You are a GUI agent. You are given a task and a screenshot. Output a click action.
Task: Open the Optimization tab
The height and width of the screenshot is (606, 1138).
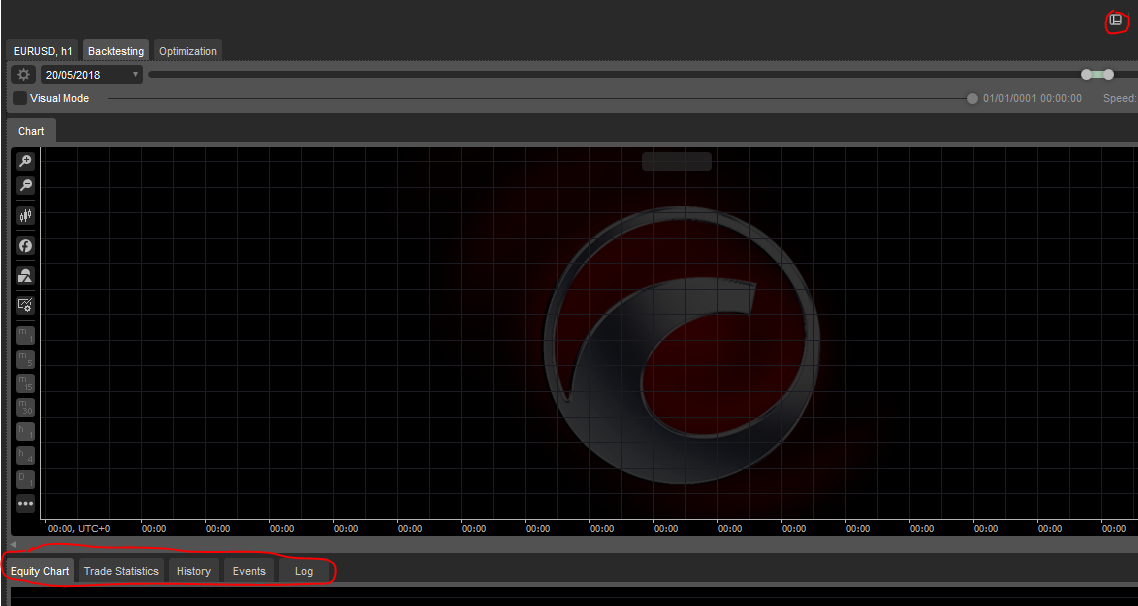tap(188, 51)
